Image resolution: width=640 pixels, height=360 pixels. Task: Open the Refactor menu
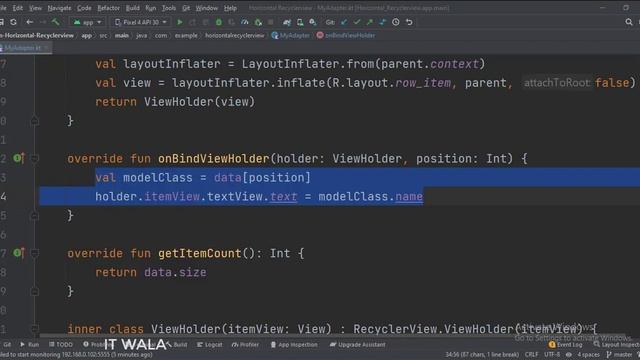pyautogui.click(x=108, y=8)
